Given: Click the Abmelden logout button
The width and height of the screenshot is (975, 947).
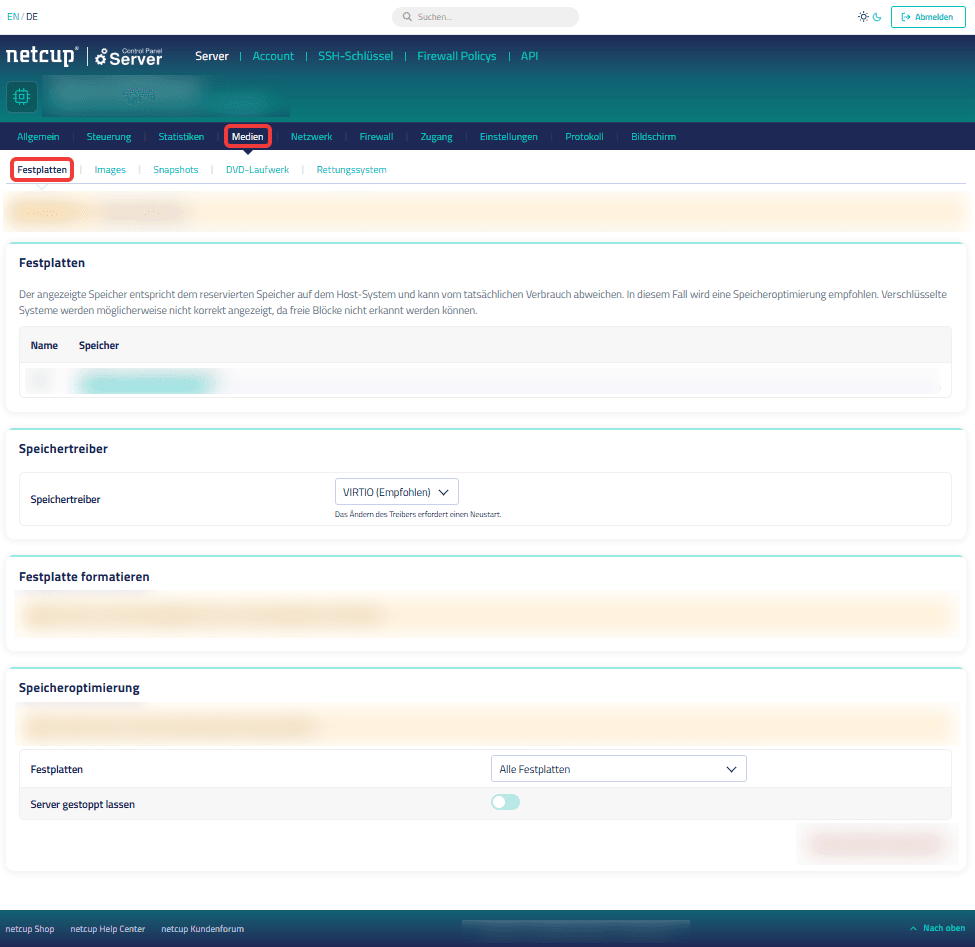Looking at the screenshot, I should [928, 17].
